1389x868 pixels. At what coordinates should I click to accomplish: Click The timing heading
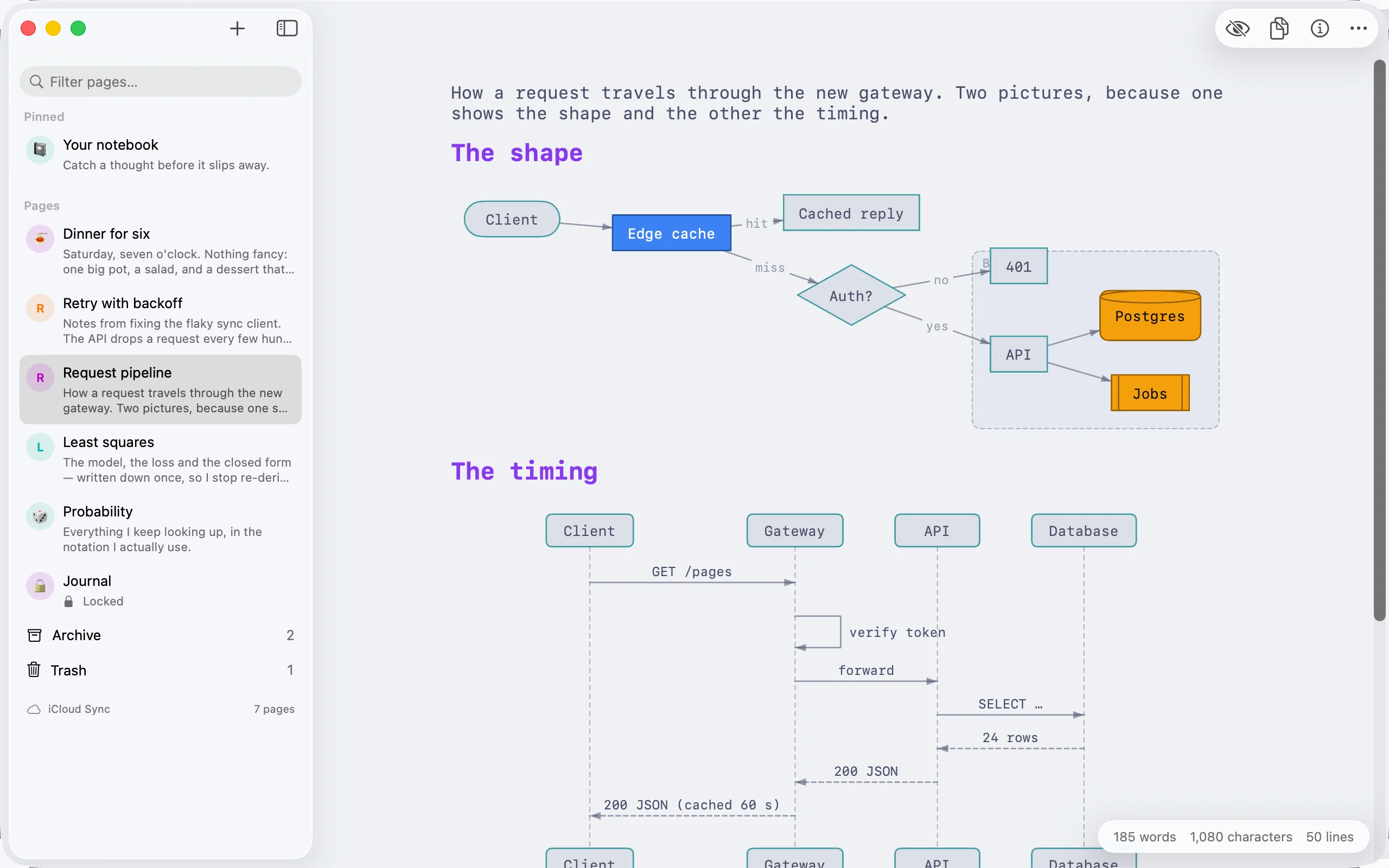tap(524, 471)
